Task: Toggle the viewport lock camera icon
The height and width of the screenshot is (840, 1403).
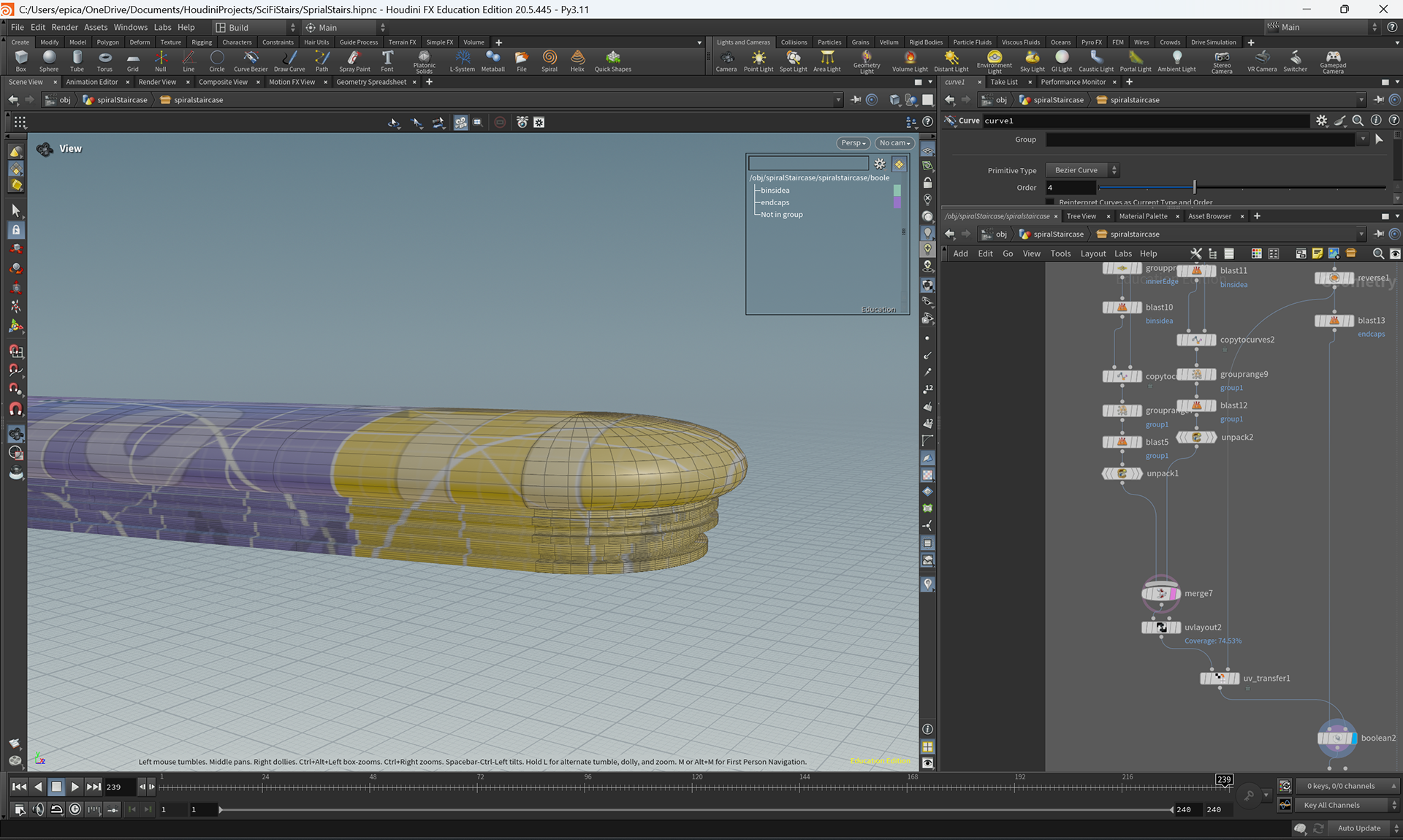Action: coord(927,183)
